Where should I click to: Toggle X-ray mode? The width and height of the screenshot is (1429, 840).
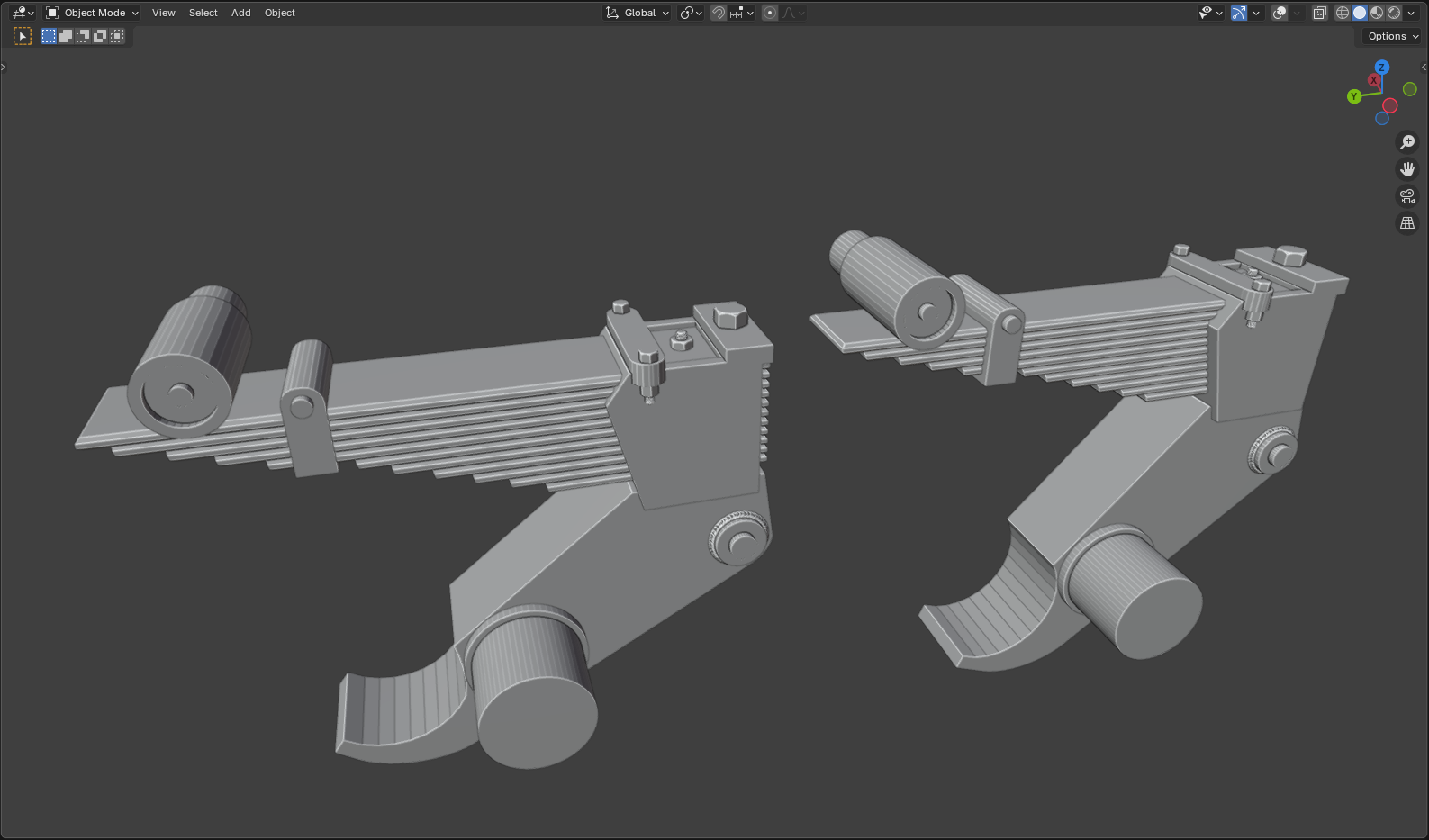[x=1319, y=13]
